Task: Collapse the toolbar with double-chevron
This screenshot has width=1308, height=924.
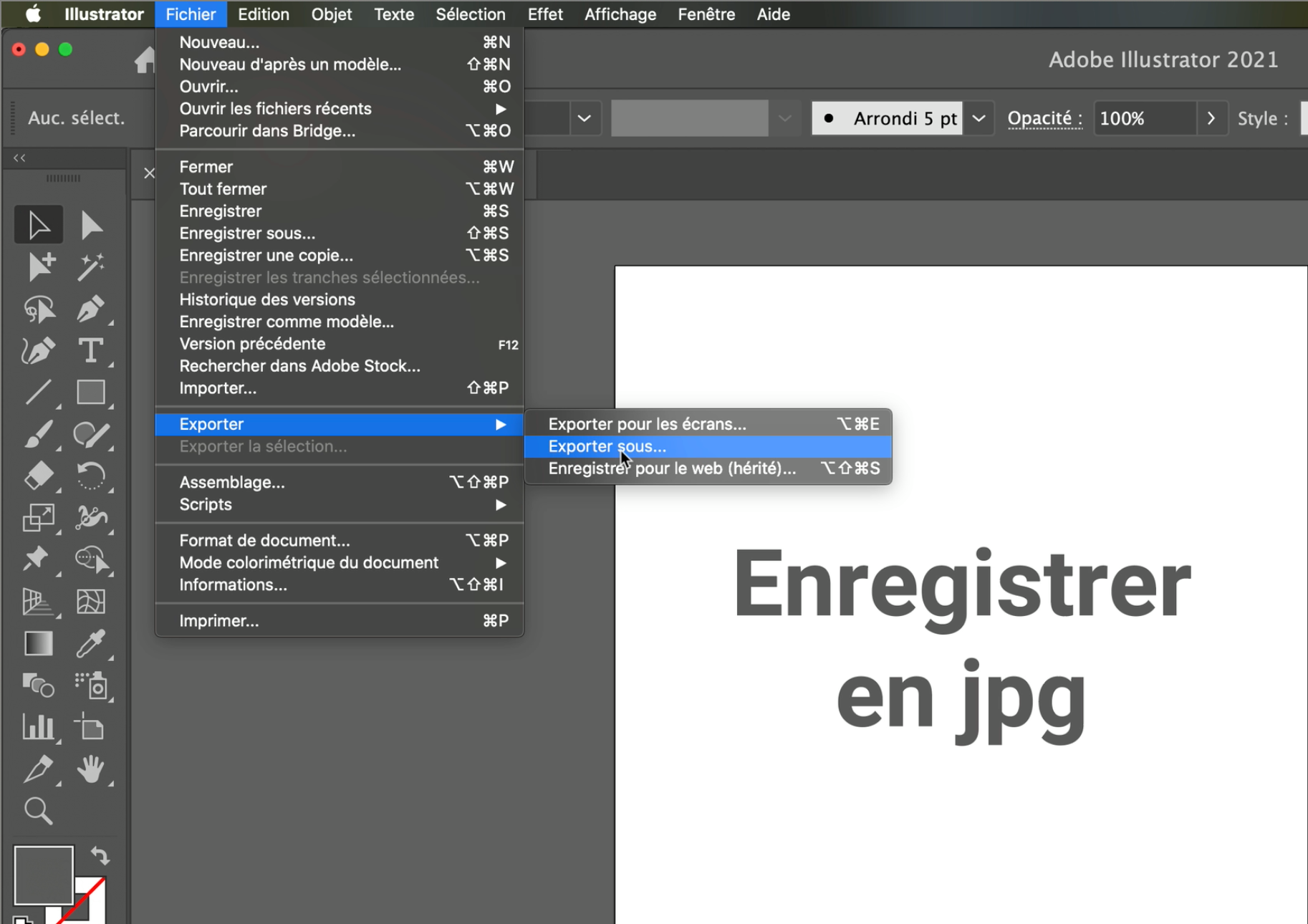Action: 19,158
